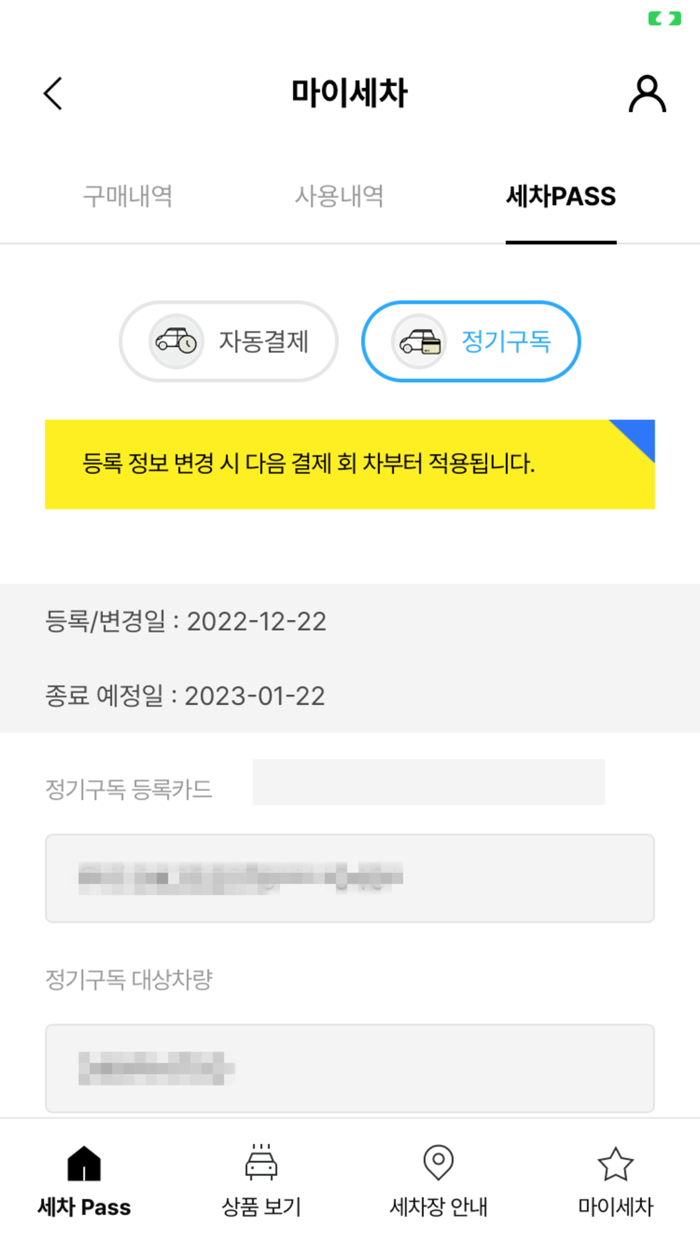Click the 정기구독 등록카드 number field
Viewport: 700px width, 1244px height.
click(x=350, y=878)
